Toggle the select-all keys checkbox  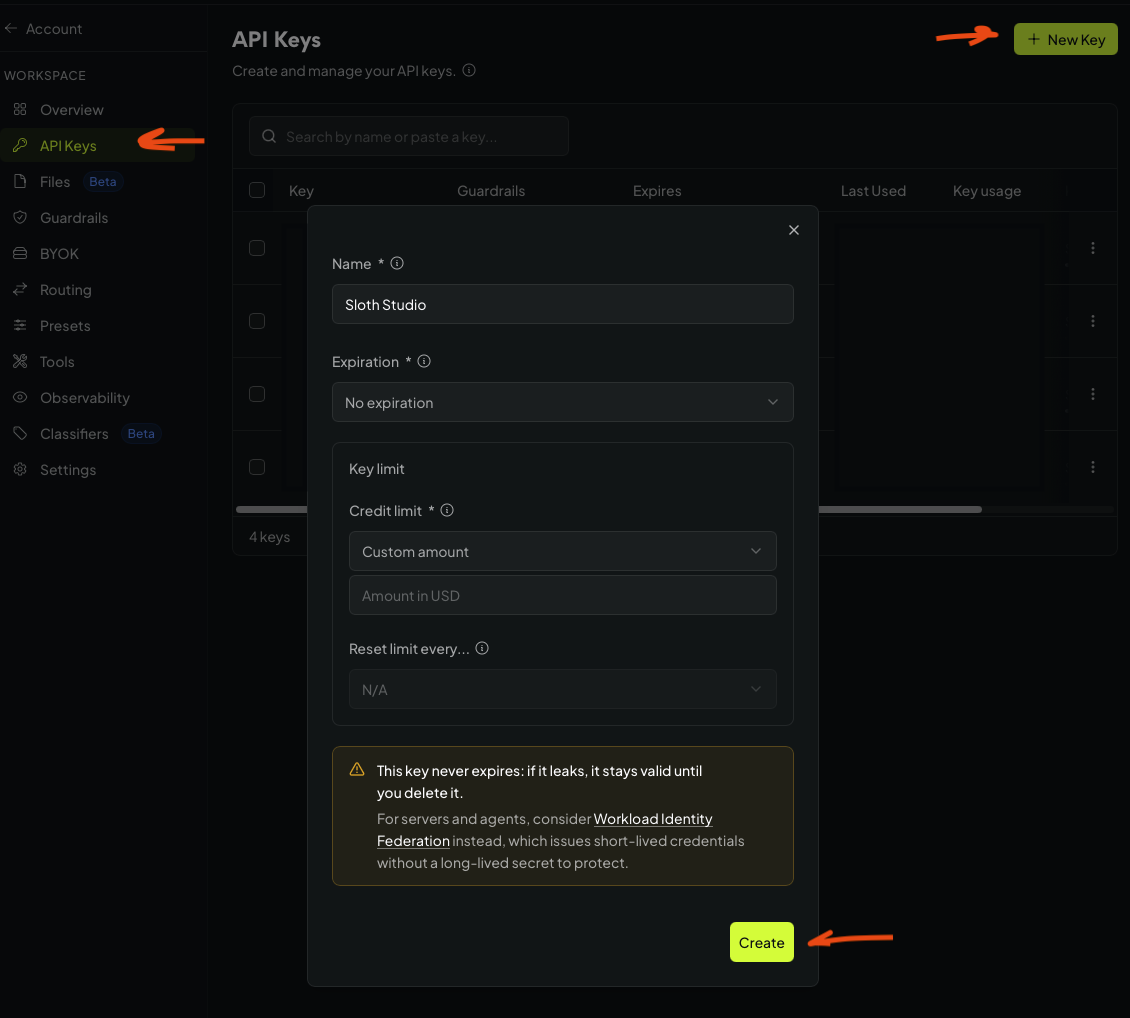(257, 190)
